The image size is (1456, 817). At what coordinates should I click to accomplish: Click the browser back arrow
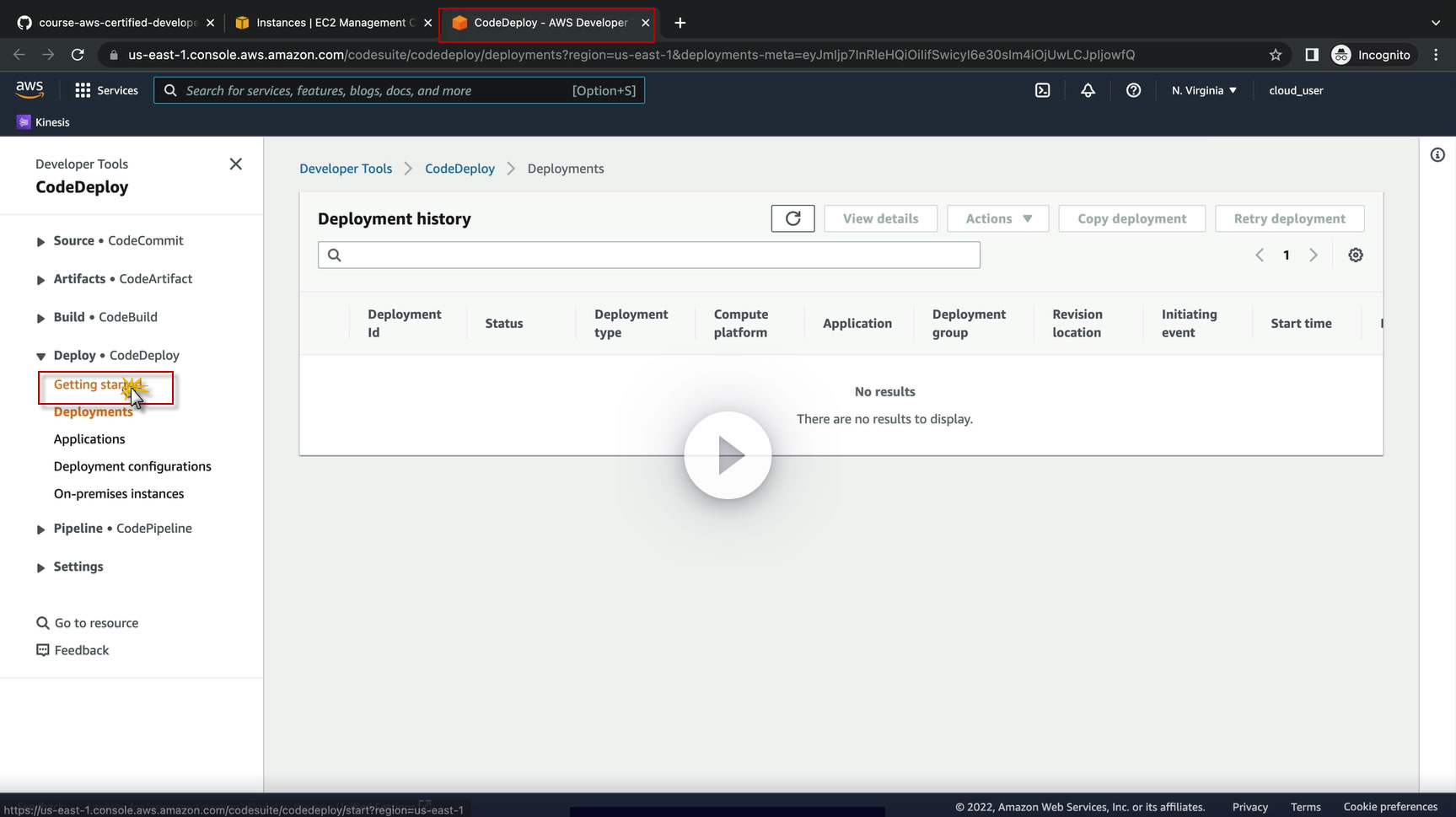(x=19, y=55)
